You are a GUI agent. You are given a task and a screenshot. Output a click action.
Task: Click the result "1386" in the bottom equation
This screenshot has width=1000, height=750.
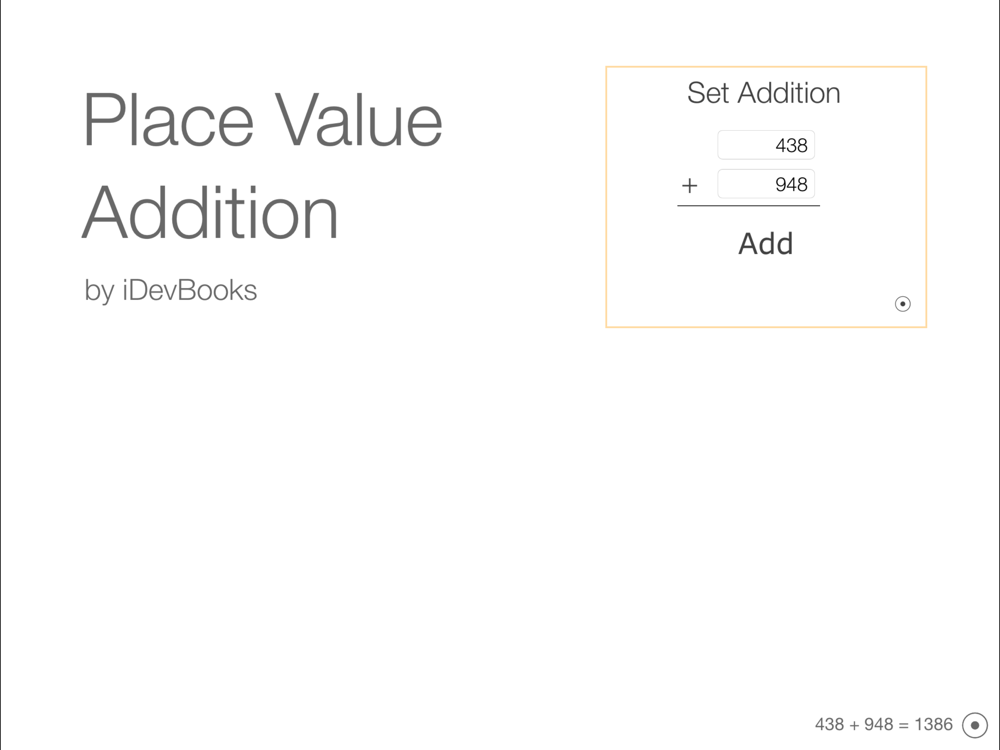pyautogui.click(x=933, y=725)
